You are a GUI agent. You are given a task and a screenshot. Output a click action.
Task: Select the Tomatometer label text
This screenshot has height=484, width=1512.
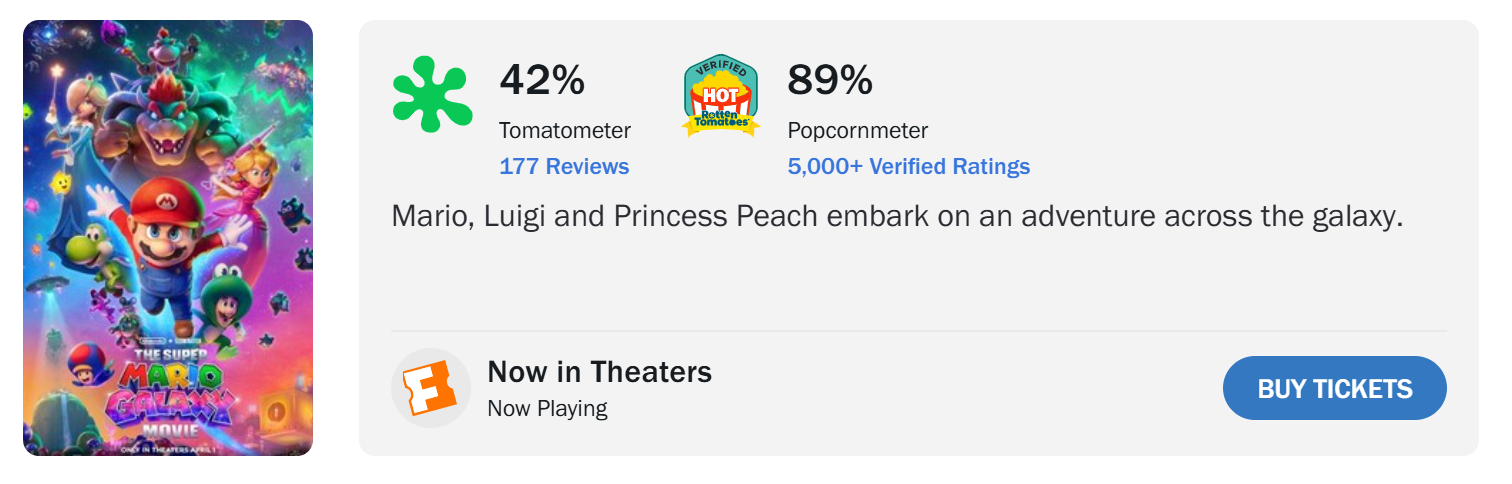565,131
